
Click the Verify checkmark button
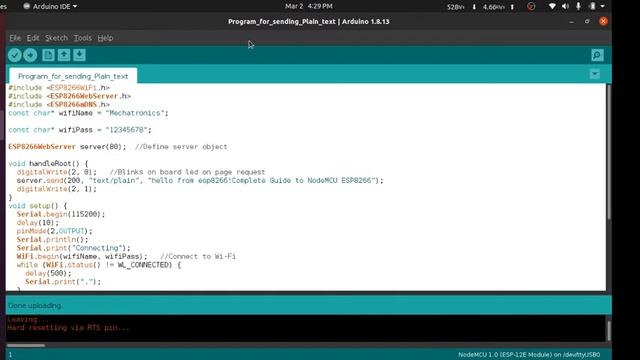(x=15, y=55)
